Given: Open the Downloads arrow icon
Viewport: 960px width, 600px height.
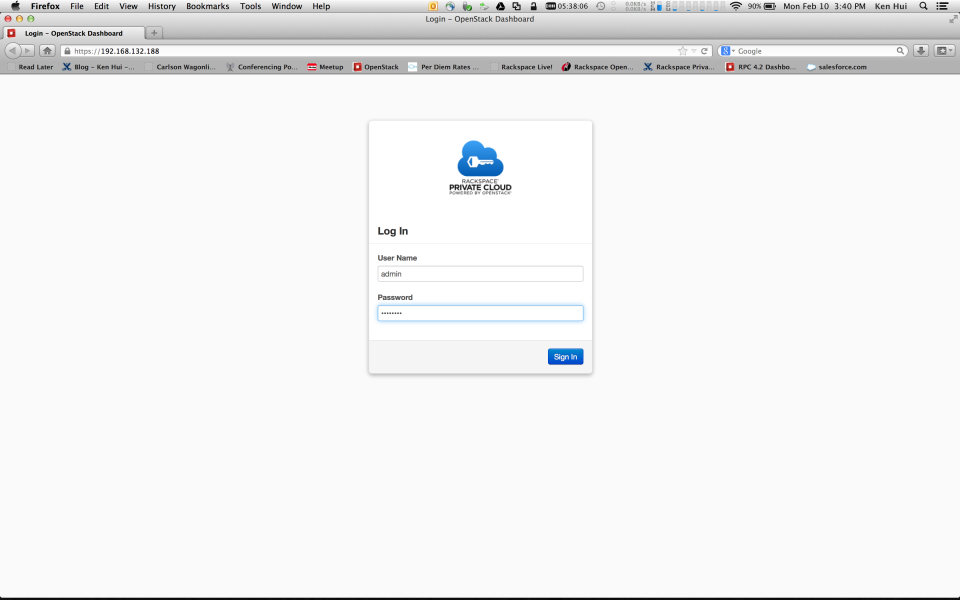Looking at the screenshot, I should (x=920, y=50).
